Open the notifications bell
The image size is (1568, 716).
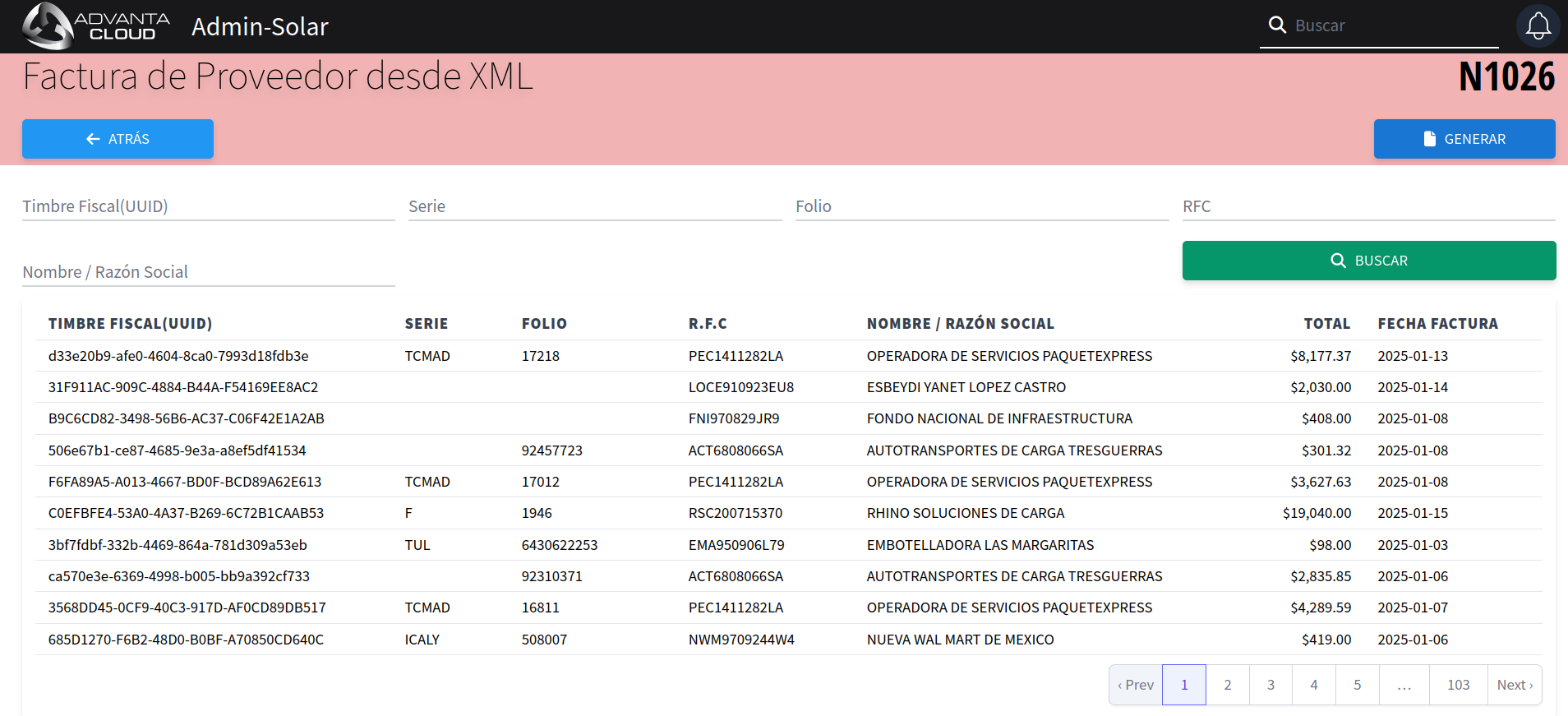coord(1538,26)
